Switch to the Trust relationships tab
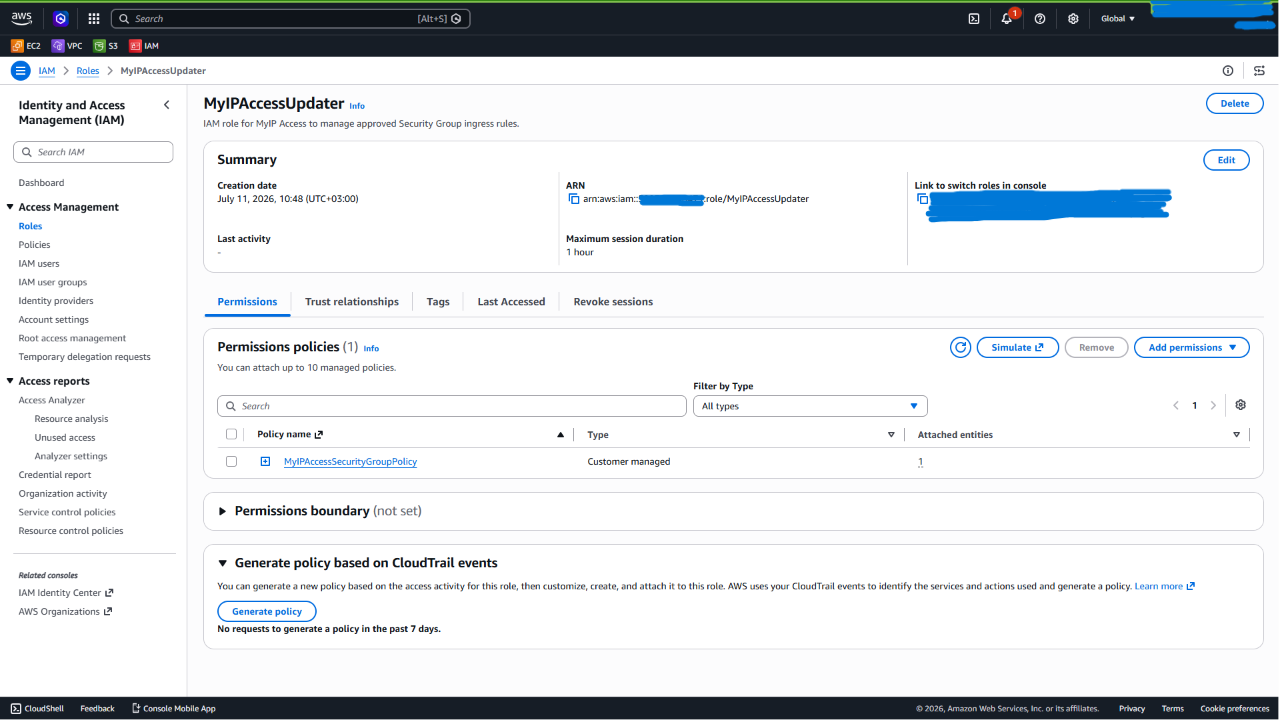This screenshot has height=720, width=1279. coord(352,301)
